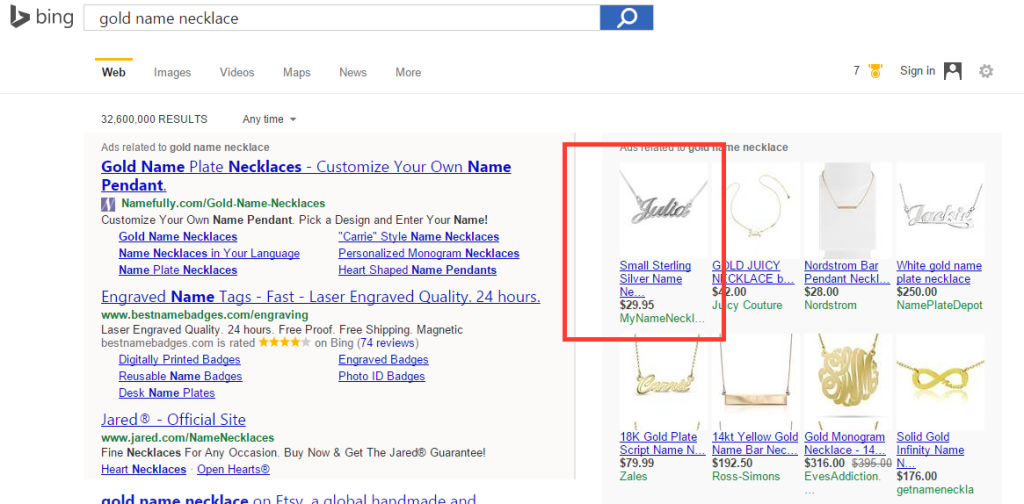Open Engraved Name Tags ad title
The image size is (1024, 504).
coord(321,298)
